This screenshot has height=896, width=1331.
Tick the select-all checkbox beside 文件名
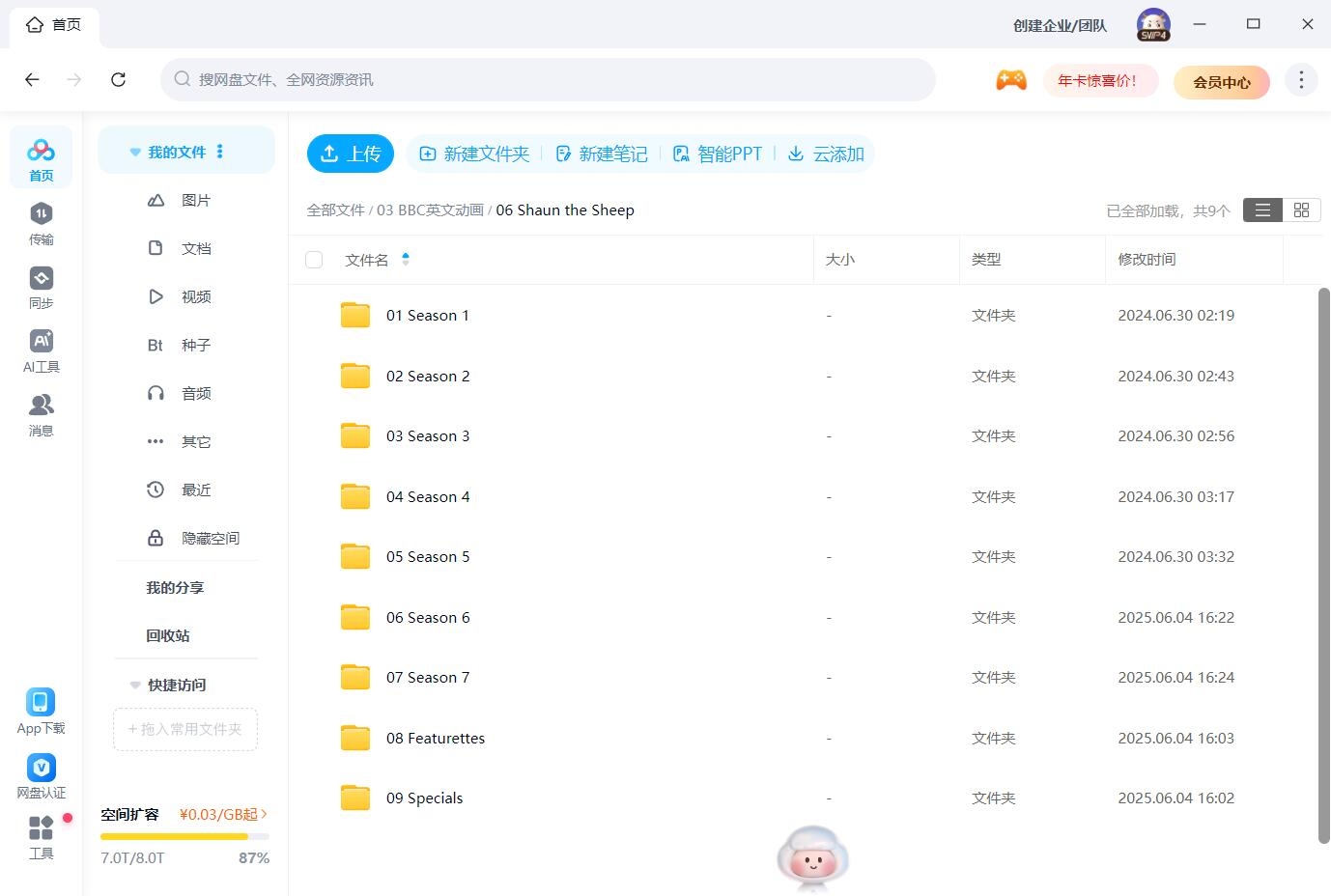click(x=314, y=260)
